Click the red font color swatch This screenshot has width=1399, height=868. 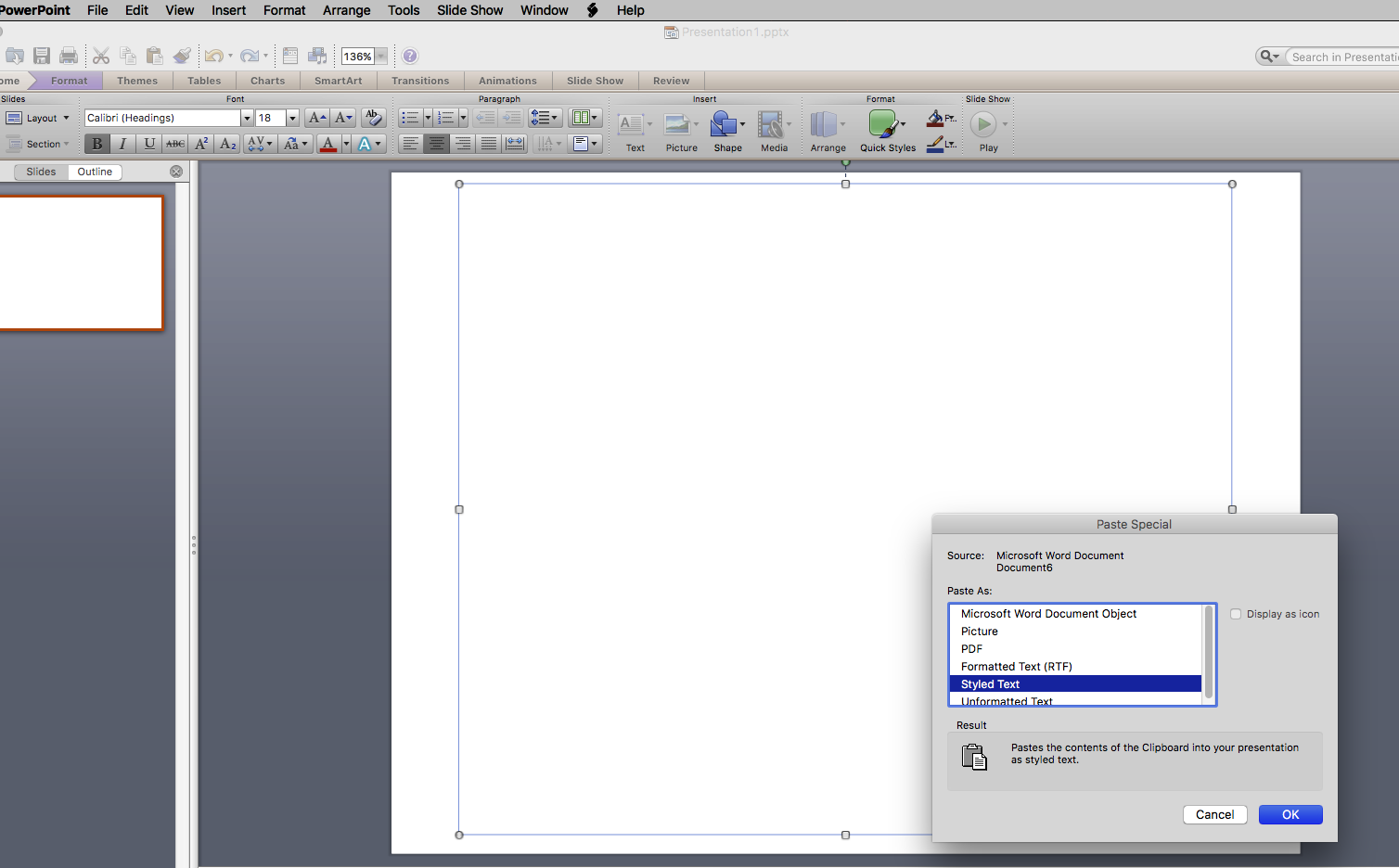point(327,144)
